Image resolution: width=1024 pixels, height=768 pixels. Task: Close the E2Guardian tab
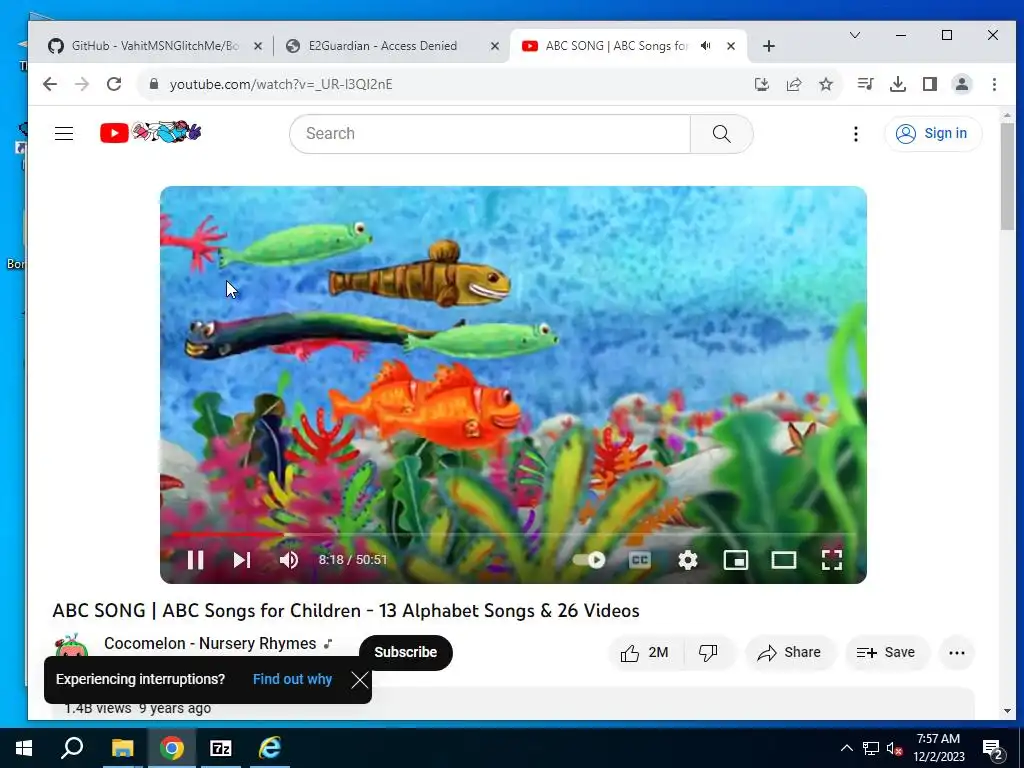(x=494, y=46)
